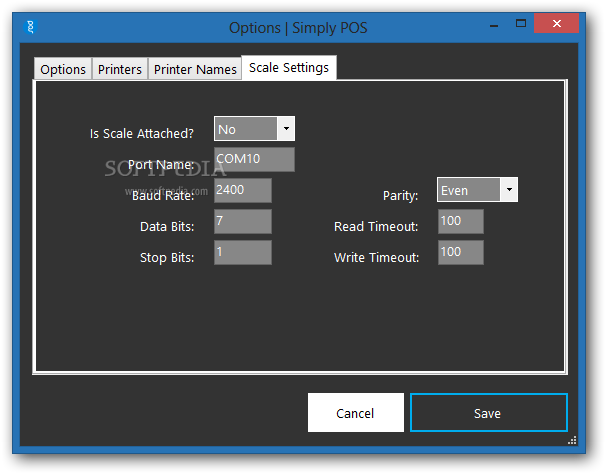The width and height of the screenshot is (606, 474).
Task: Click the 'Data Bits:' label
Action: tap(167, 227)
